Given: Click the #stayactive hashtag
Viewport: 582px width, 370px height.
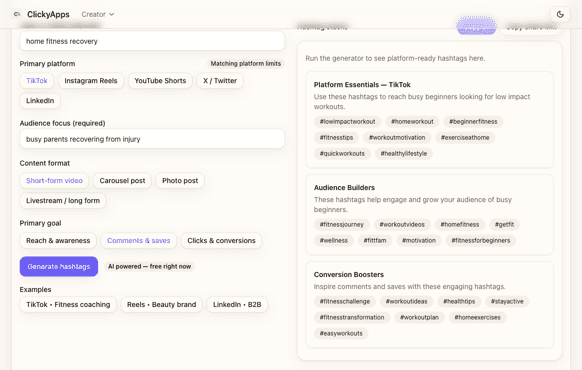Looking at the screenshot, I should coord(507,301).
